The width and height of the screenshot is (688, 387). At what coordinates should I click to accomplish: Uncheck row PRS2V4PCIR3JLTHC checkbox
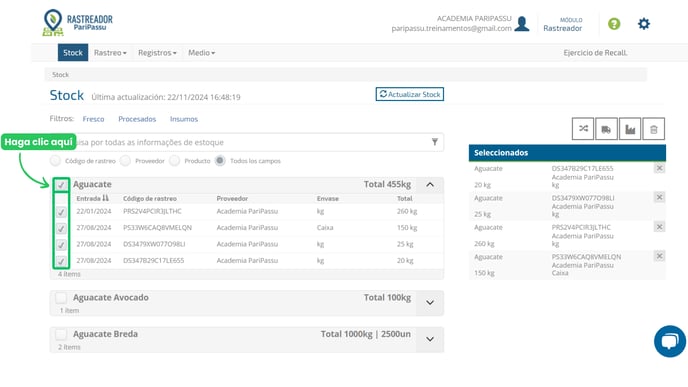(x=61, y=212)
